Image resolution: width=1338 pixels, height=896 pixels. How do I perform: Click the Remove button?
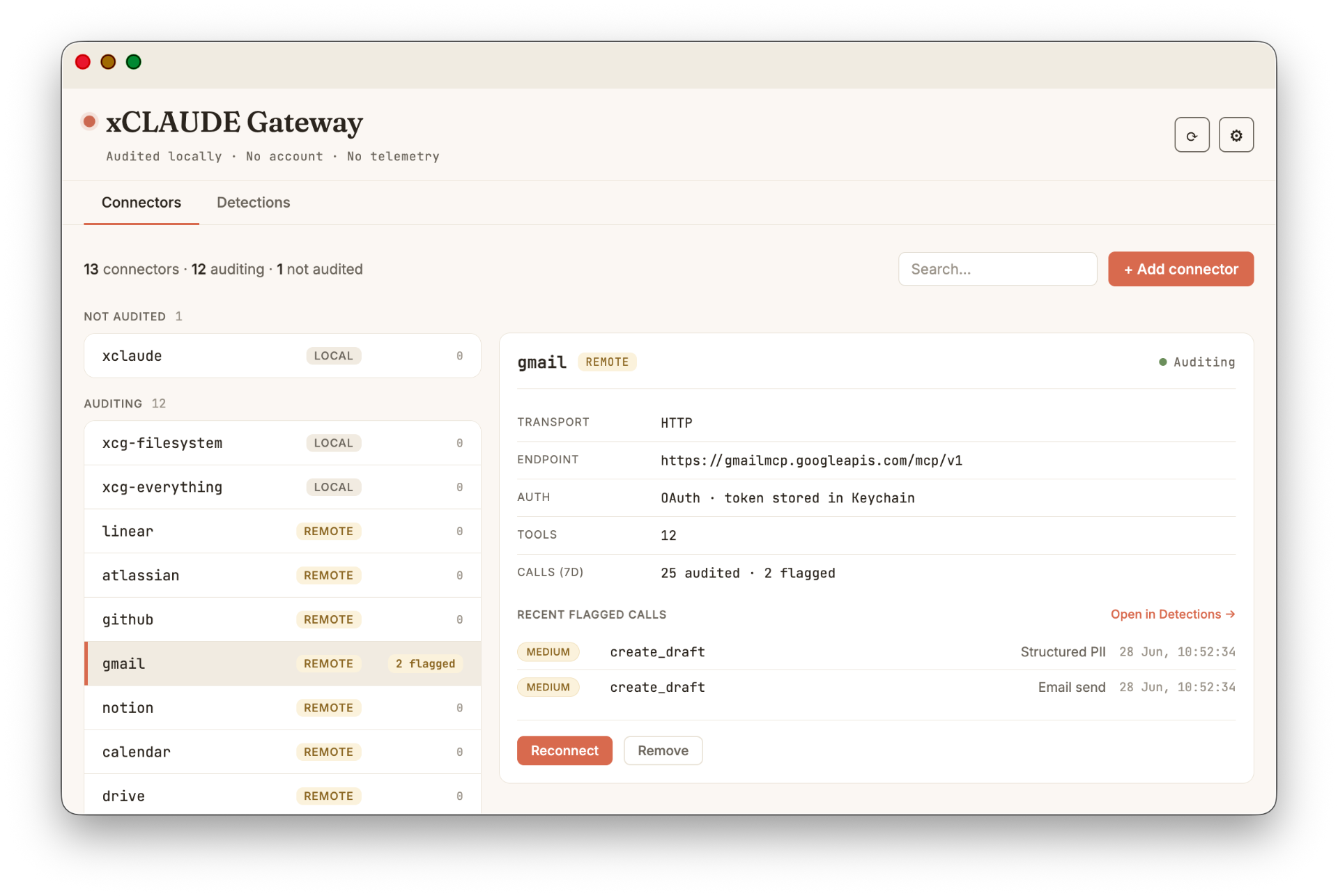click(x=663, y=750)
